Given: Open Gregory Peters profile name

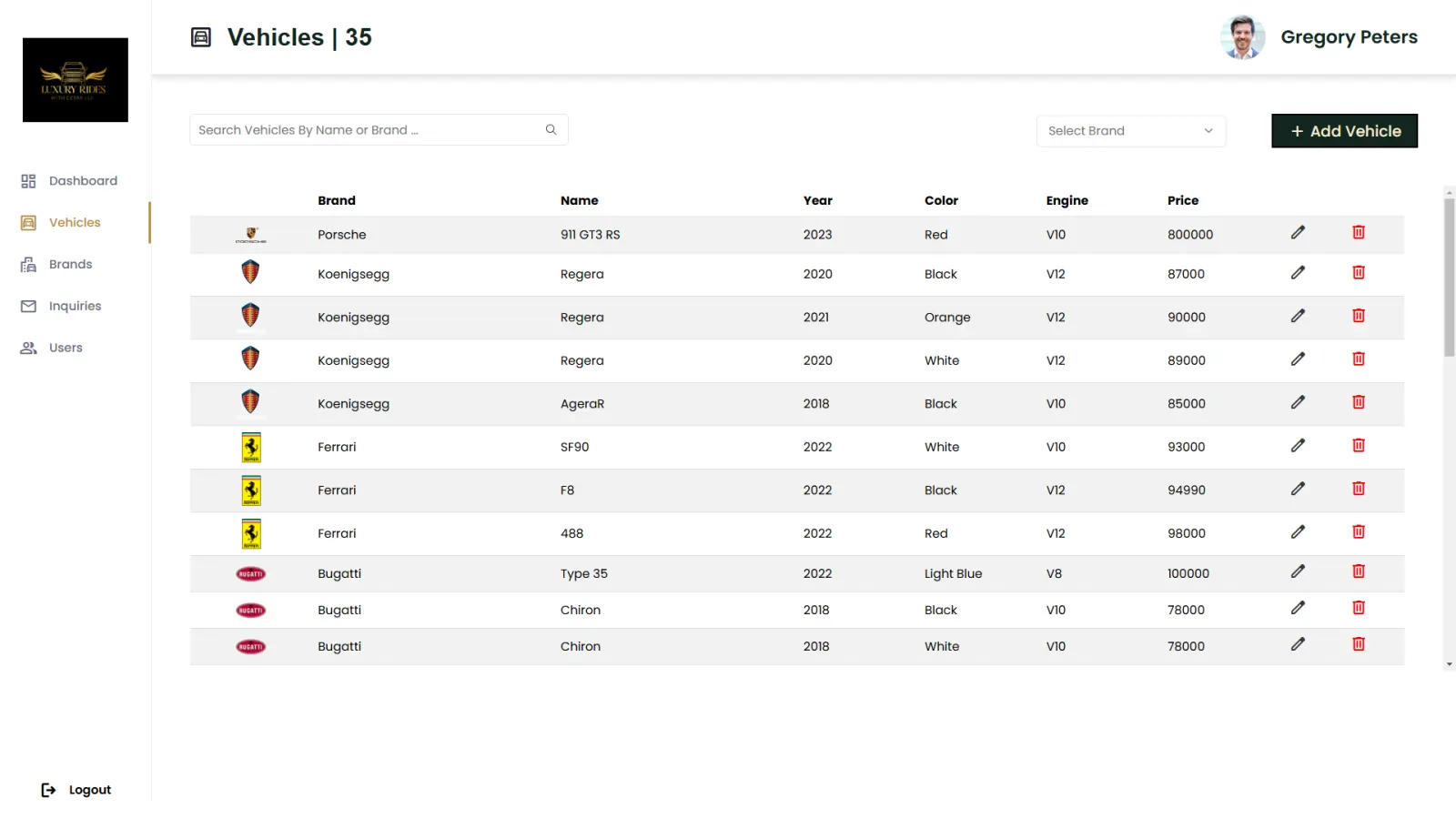Looking at the screenshot, I should click(x=1349, y=37).
